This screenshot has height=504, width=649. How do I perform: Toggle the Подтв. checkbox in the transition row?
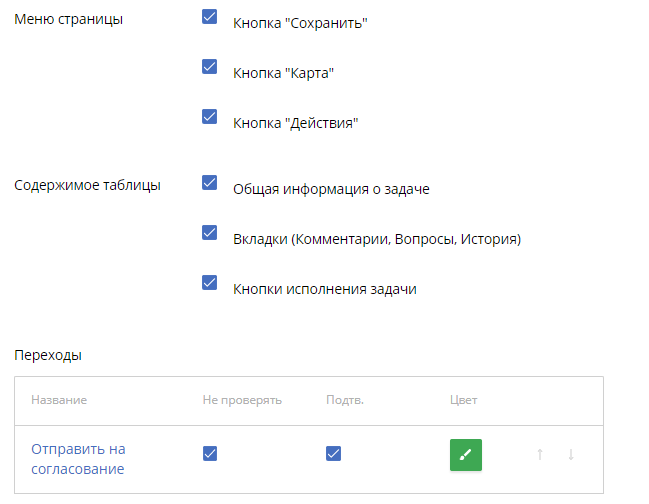point(334,454)
